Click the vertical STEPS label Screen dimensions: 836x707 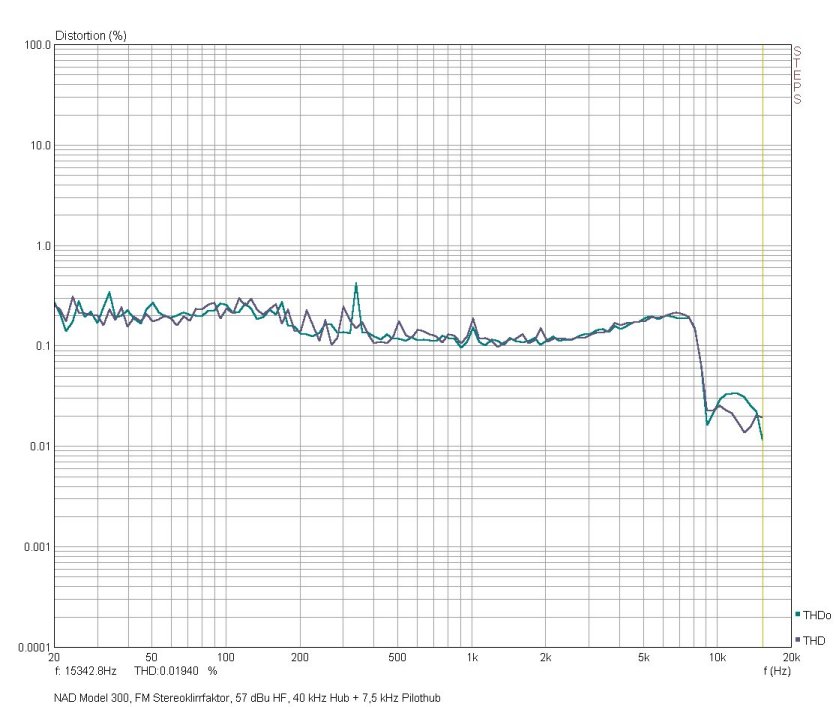pyautogui.click(x=797, y=75)
